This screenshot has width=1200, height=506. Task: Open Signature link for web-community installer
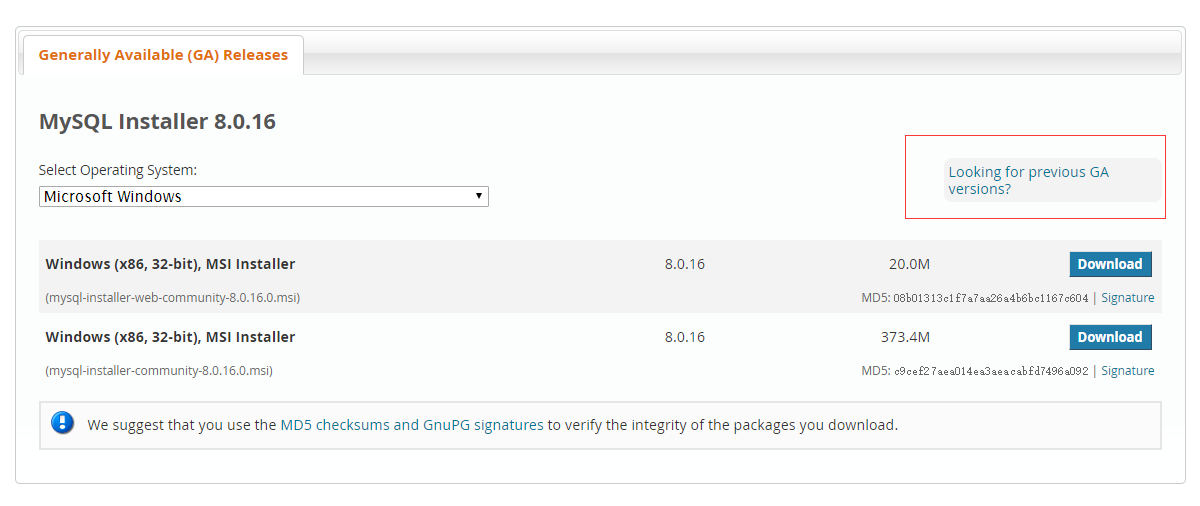pos(1127,298)
